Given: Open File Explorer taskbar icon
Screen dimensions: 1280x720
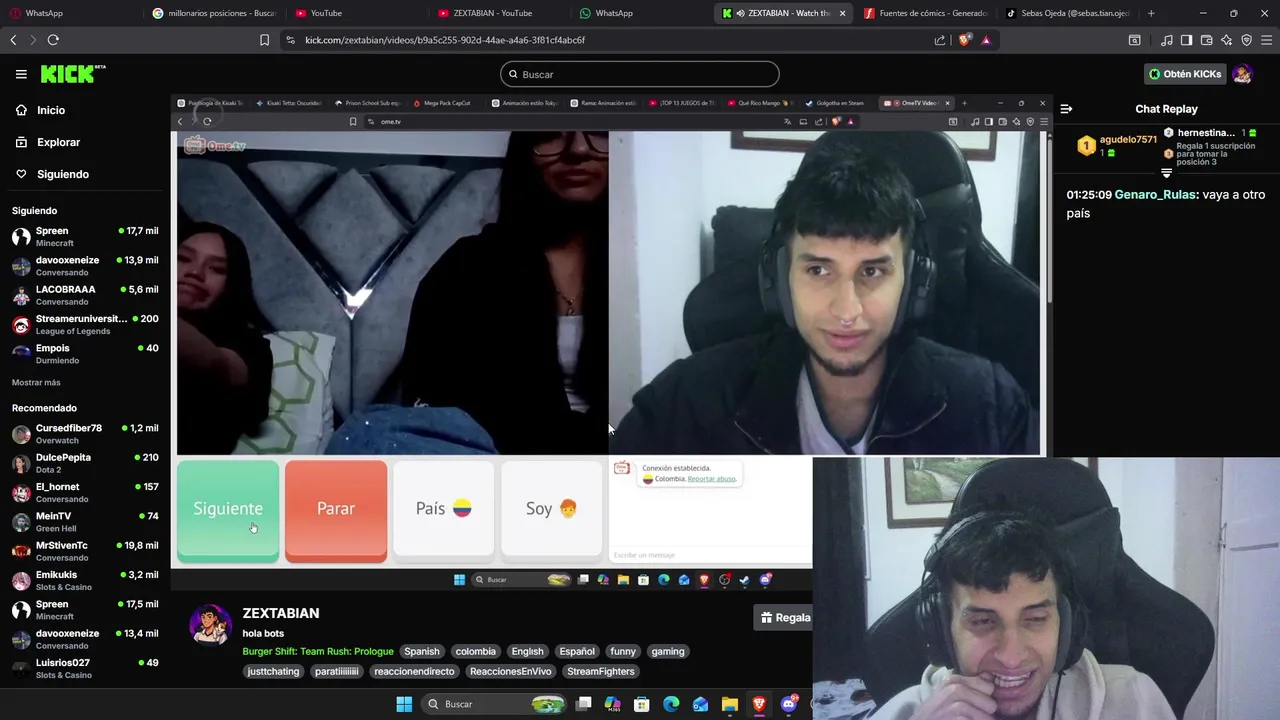Looking at the screenshot, I should (730, 704).
